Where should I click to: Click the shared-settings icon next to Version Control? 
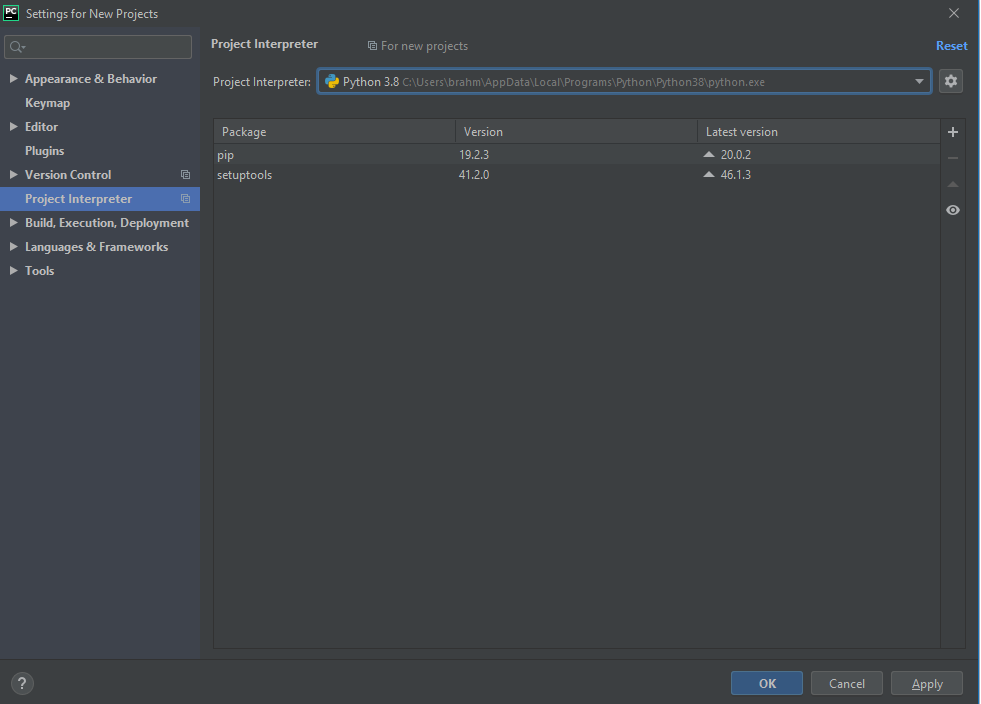tap(185, 174)
